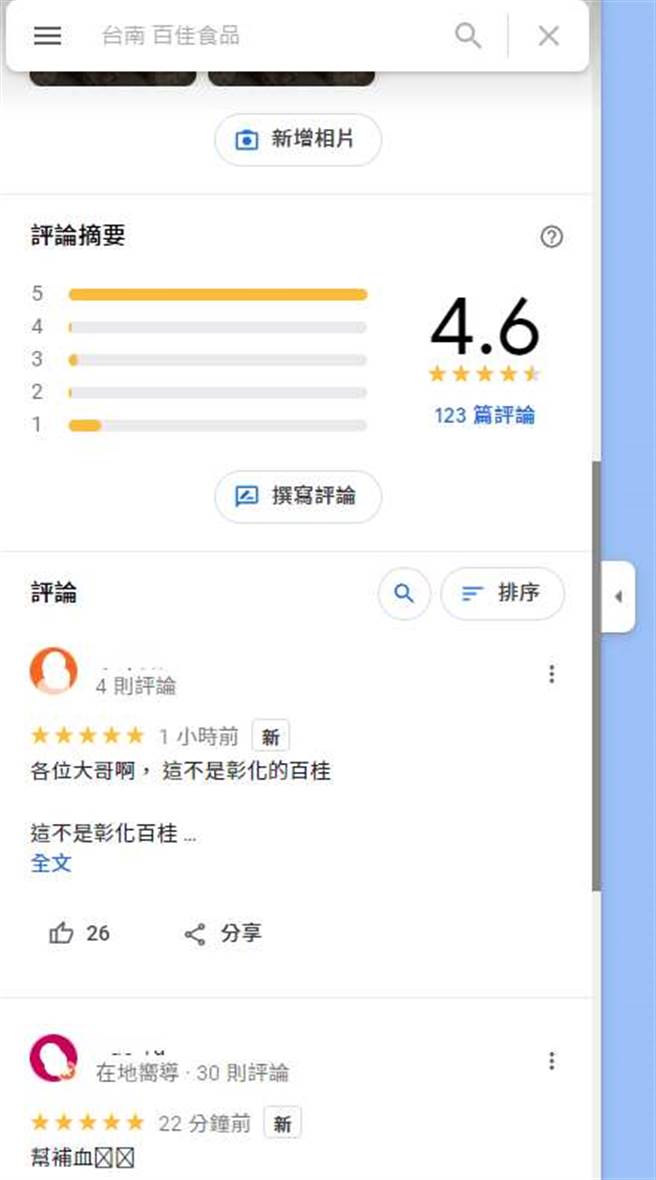Give a thumbs up to the first review
Image resolution: width=656 pixels, height=1180 pixels.
(x=63, y=933)
